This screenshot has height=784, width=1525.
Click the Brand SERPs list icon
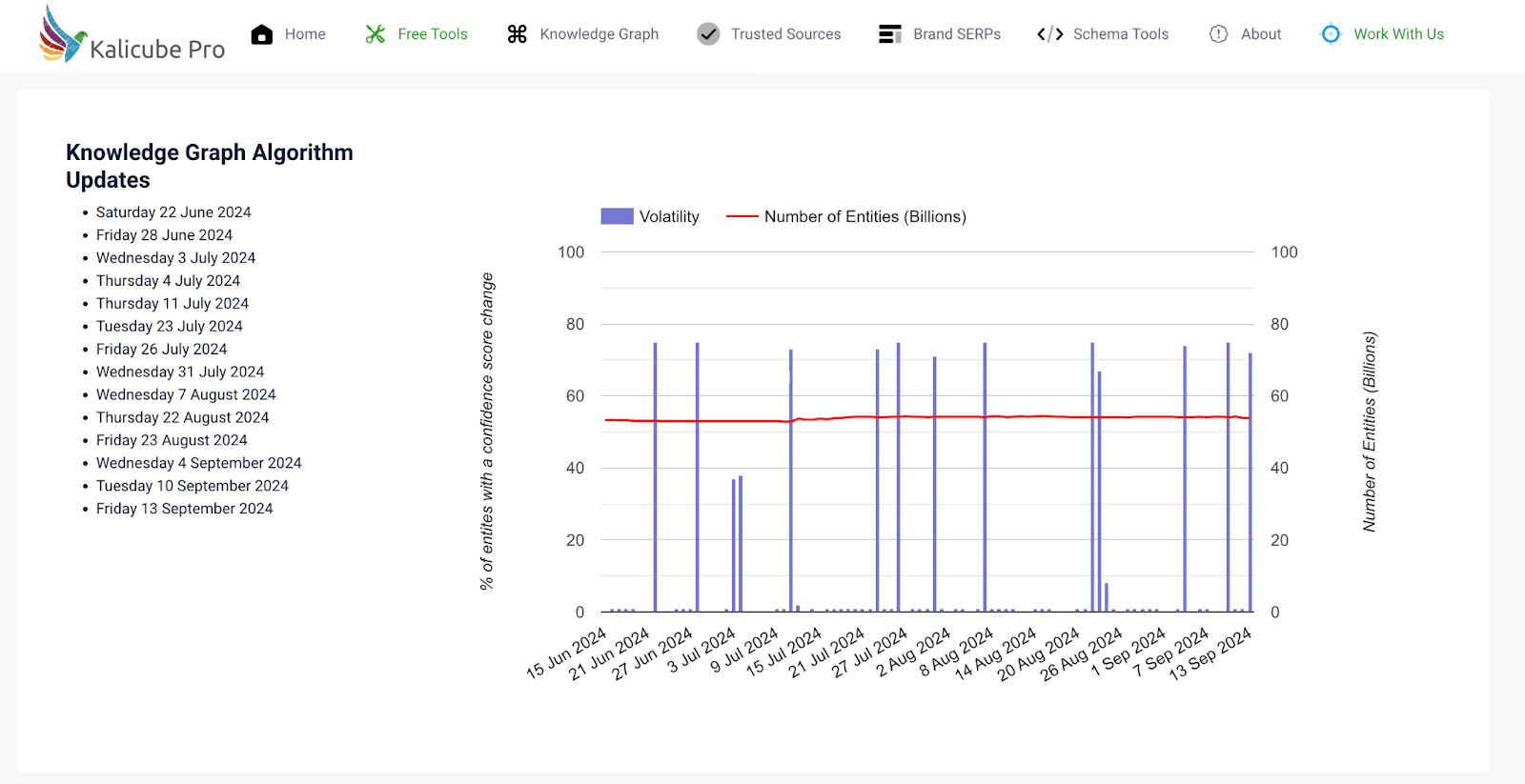(x=890, y=34)
